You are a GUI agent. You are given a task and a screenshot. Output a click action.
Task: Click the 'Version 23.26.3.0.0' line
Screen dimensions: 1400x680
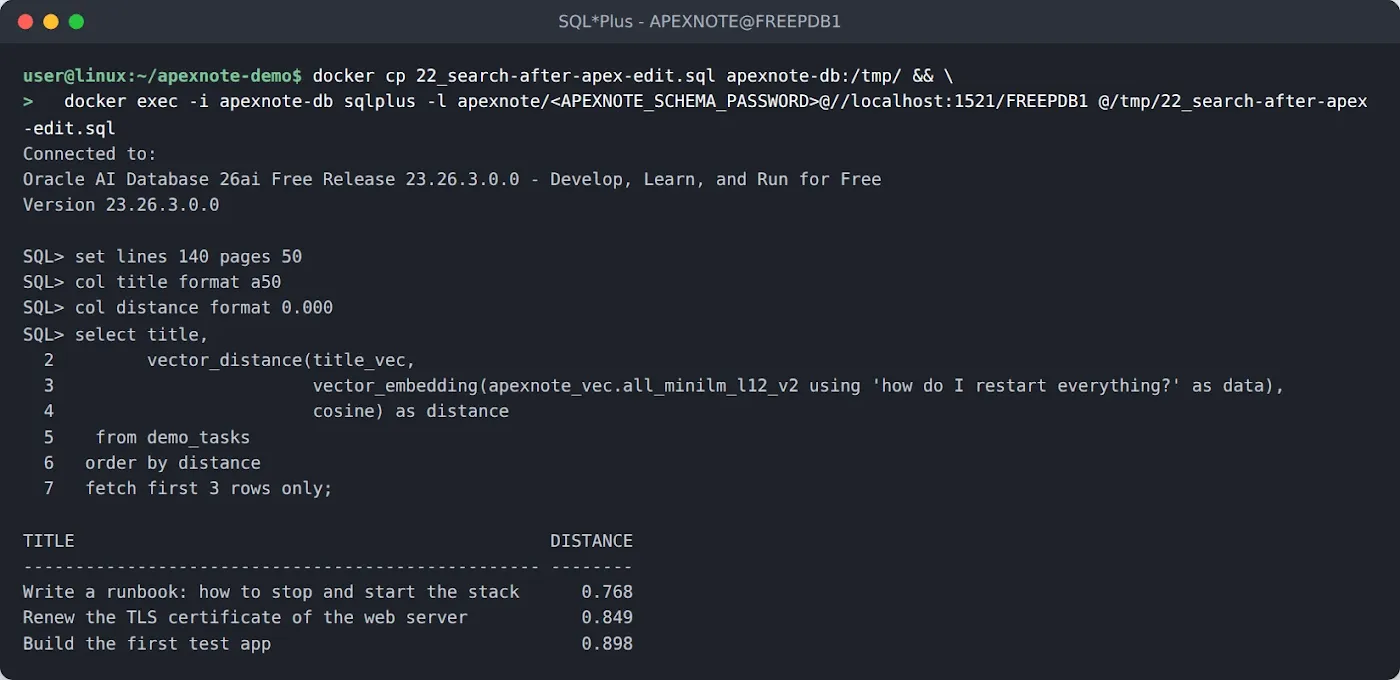pos(121,205)
